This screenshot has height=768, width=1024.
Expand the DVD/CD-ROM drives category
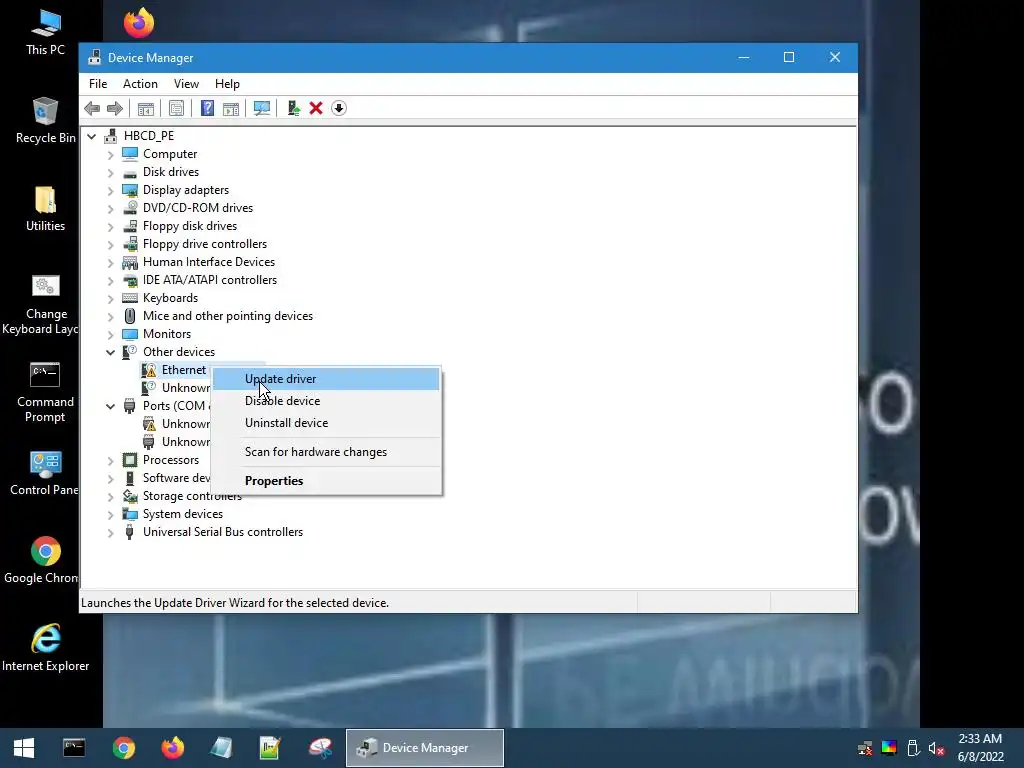[110, 209]
